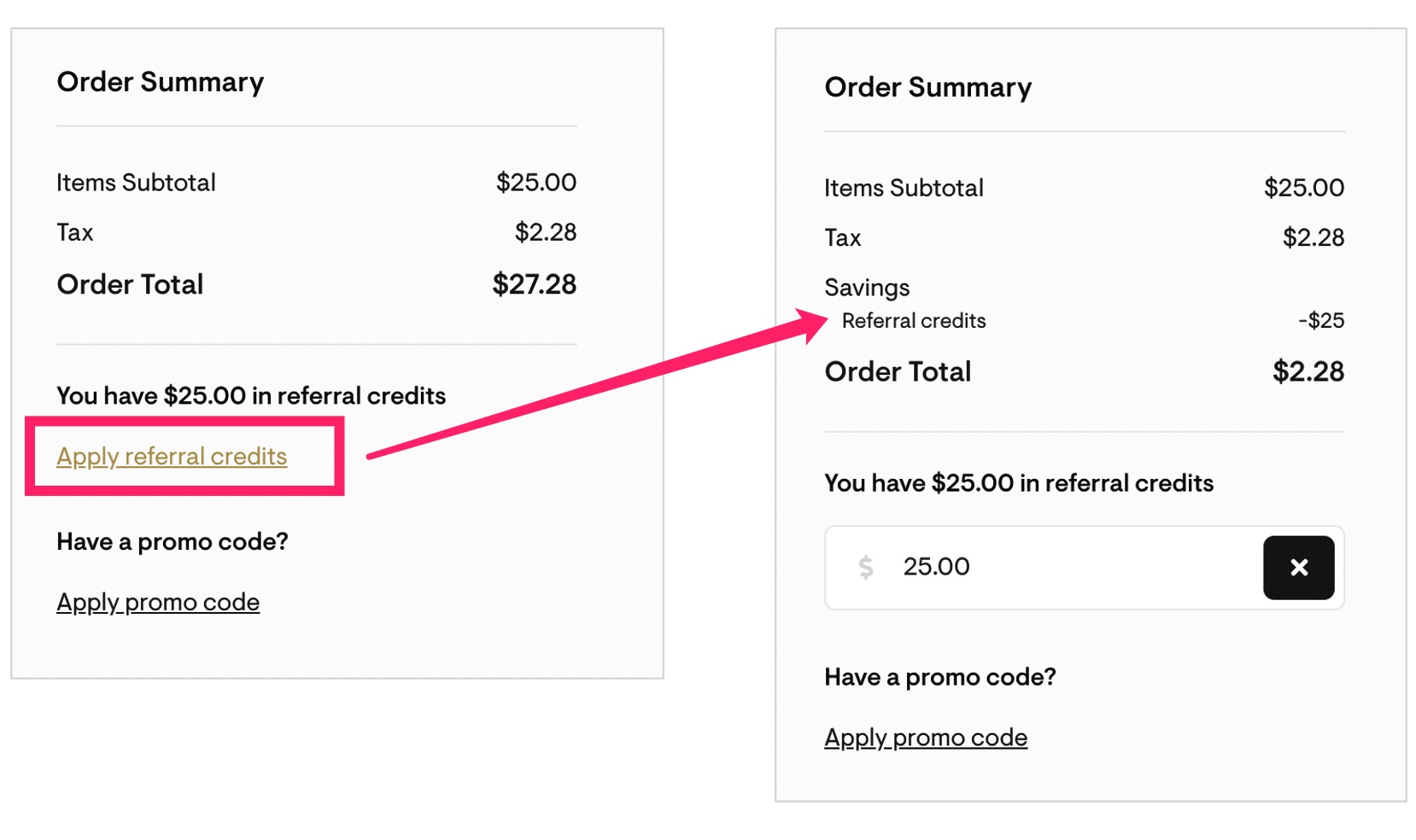
Task: Click the Order Summary heading above the Savings panel
Action: tap(927, 87)
